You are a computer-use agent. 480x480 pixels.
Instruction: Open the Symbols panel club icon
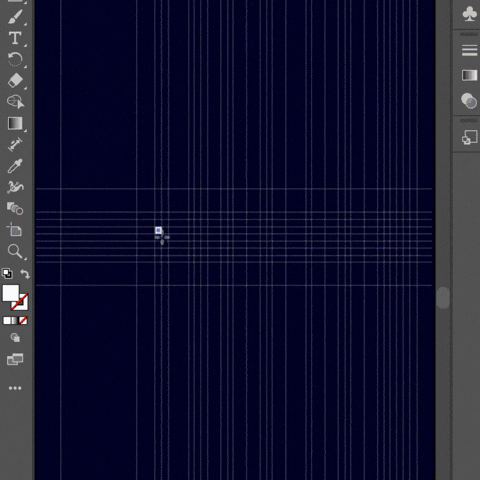coord(469,14)
